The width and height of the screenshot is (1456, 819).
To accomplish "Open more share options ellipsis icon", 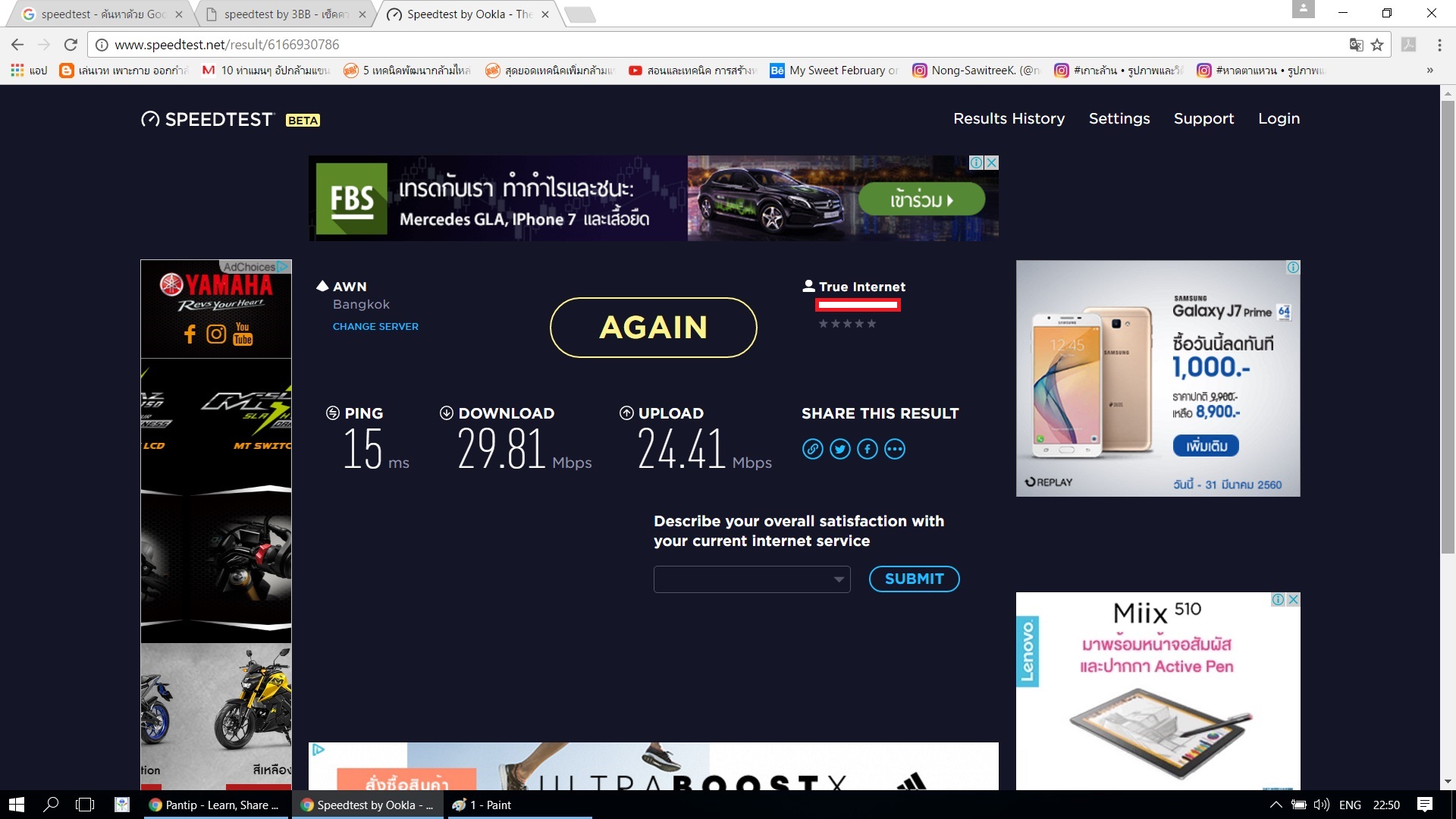I will [895, 449].
